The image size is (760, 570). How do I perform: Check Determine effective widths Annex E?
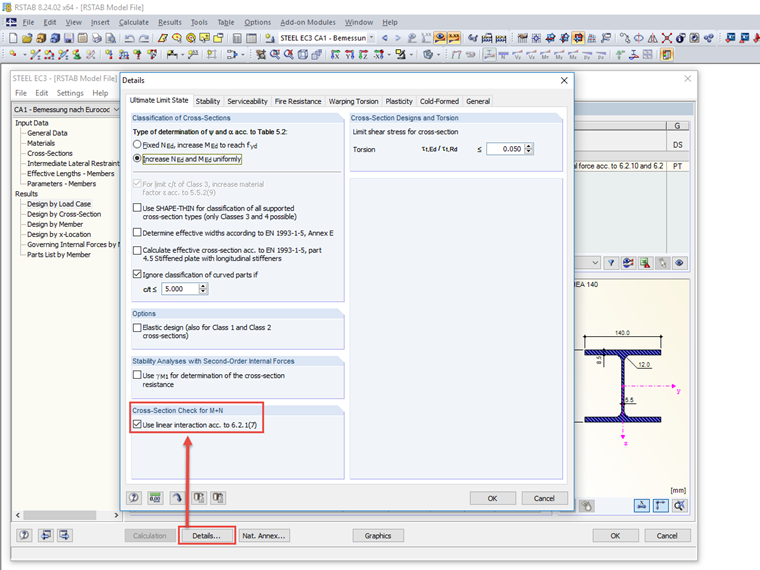[x=137, y=233]
